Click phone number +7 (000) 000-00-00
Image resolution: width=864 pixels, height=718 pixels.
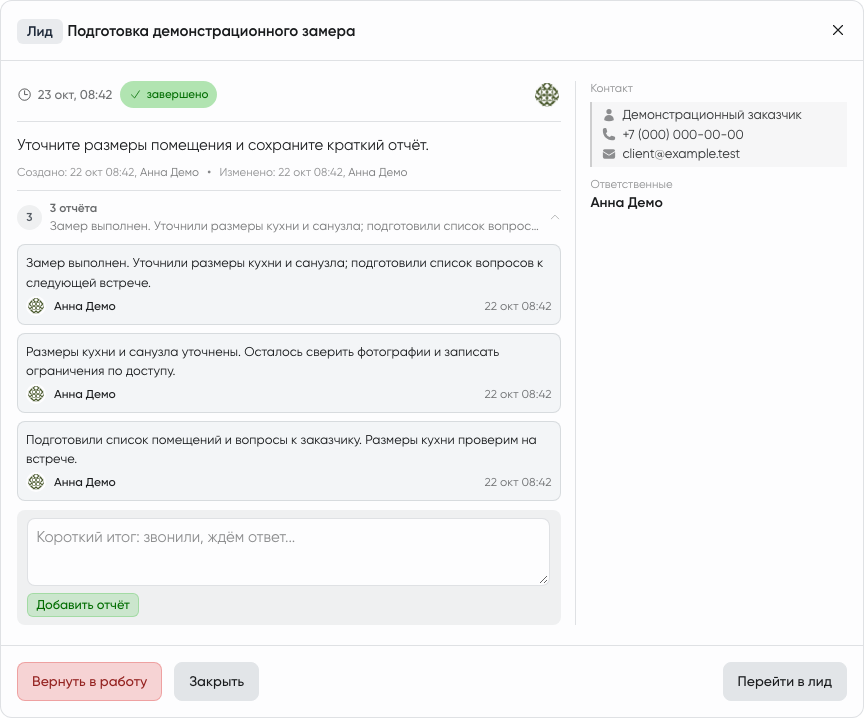[x=683, y=134]
